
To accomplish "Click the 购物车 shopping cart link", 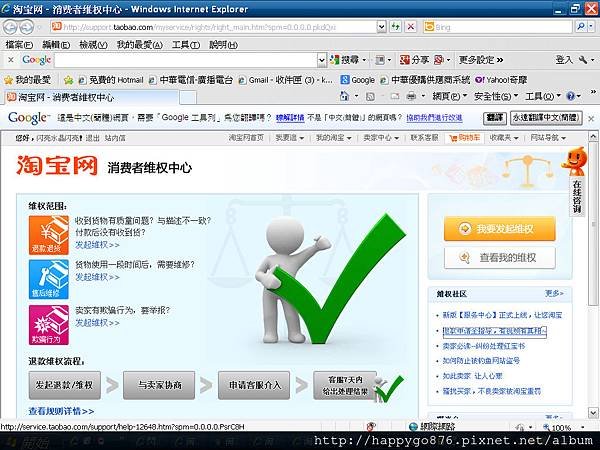I will (465, 138).
